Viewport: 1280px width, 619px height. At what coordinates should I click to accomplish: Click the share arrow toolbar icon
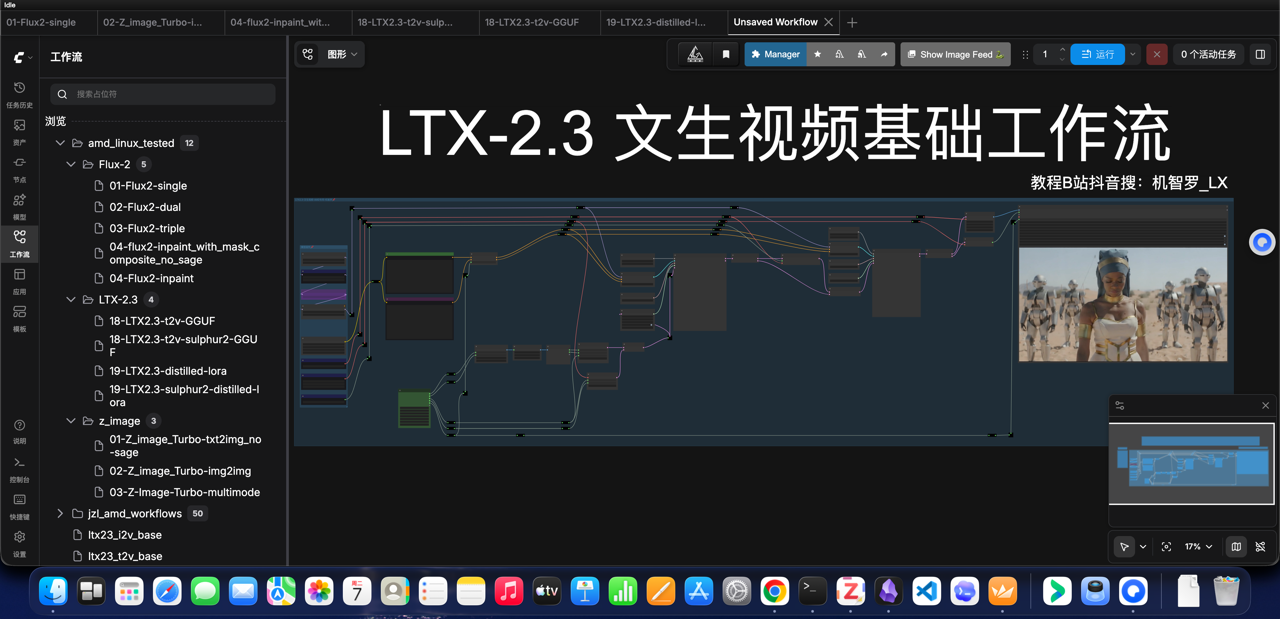click(x=884, y=54)
